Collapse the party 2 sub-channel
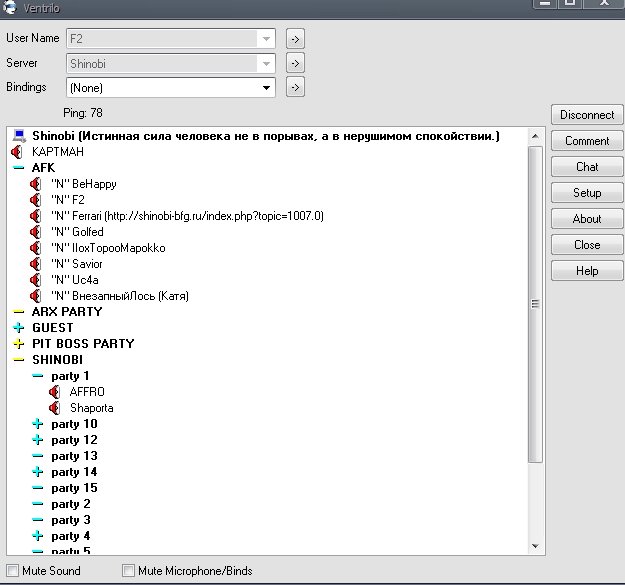Screen dimensions: 625x585 click(37, 504)
